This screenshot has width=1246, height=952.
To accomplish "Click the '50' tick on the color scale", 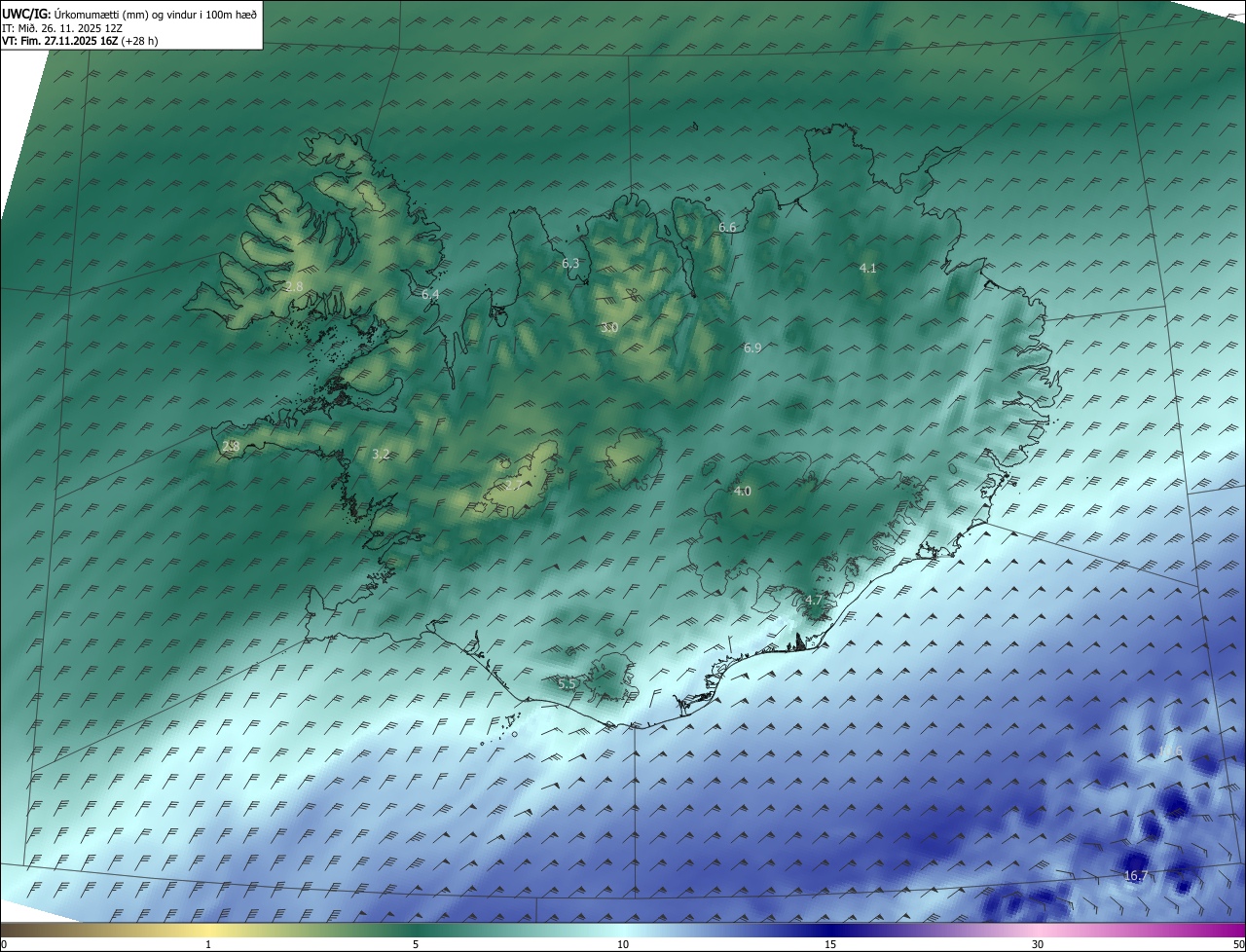I will [x=1238, y=944].
